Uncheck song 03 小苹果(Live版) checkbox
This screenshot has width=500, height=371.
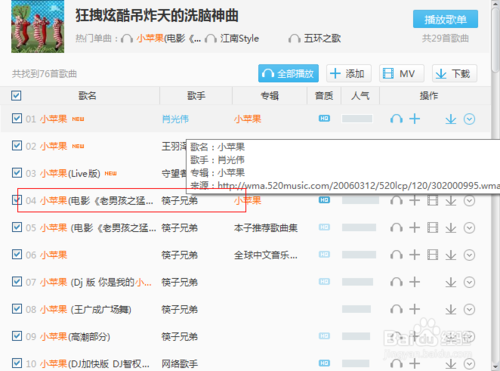tap(17, 173)
